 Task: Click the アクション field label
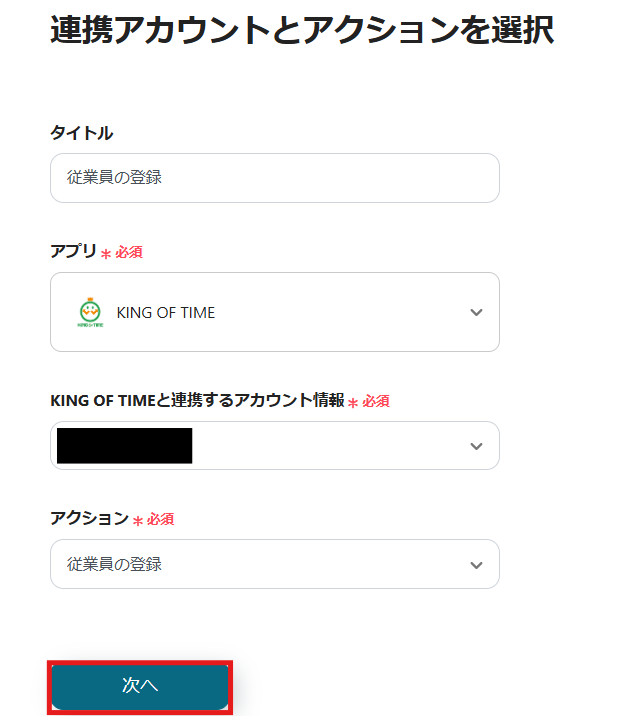(89, 518)
